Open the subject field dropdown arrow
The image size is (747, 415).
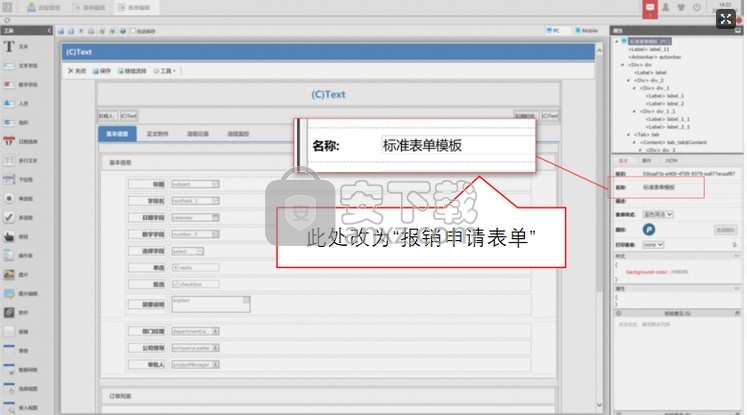click(x=215, y=184)
